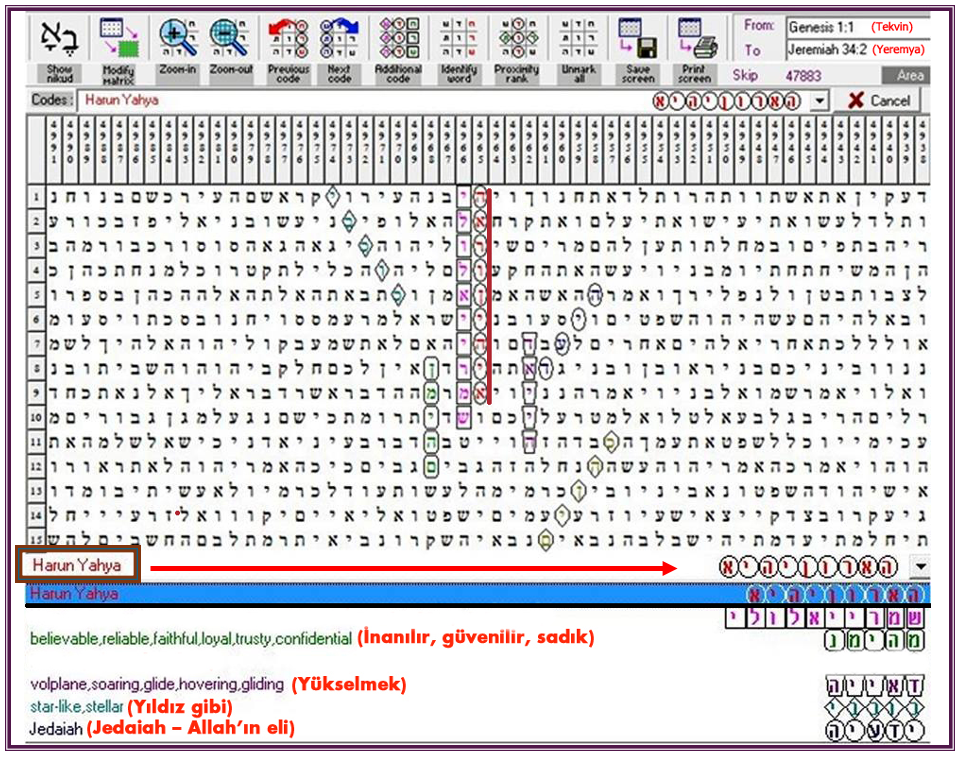
Task: Select the highlighted Harun Yahya list row
Action: (478, 594)
